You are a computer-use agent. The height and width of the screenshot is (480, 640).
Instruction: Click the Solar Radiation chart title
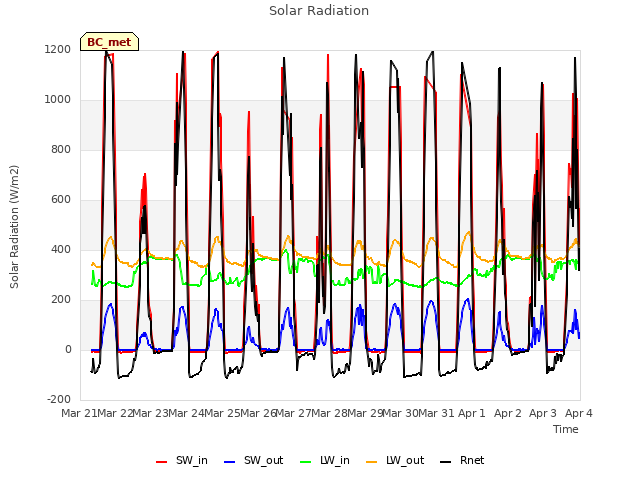(319, 11)
